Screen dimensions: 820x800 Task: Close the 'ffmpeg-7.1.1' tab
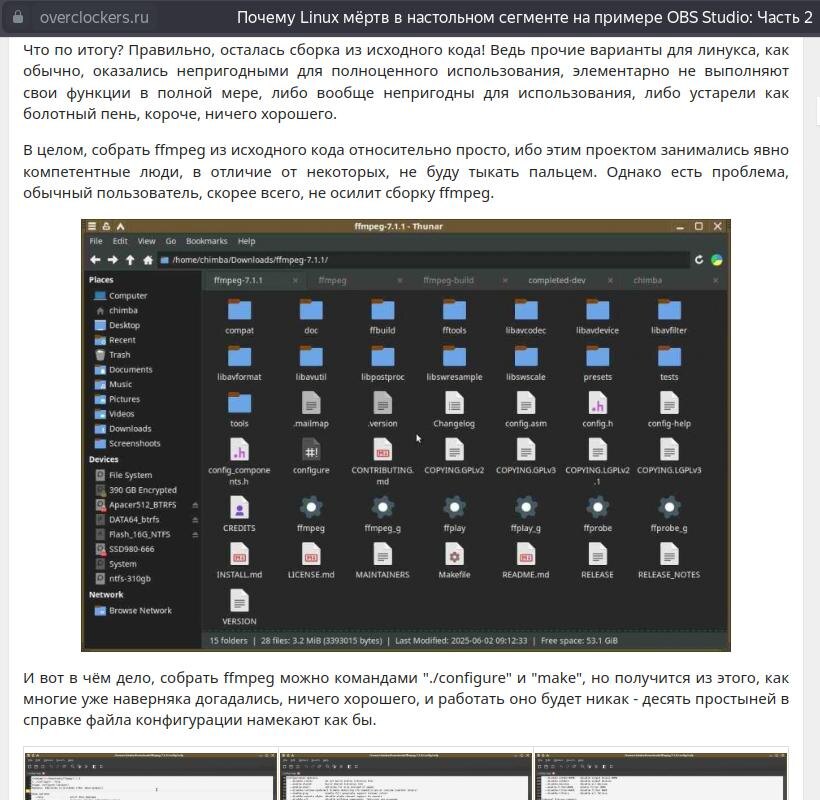click(x=295, y=281)
